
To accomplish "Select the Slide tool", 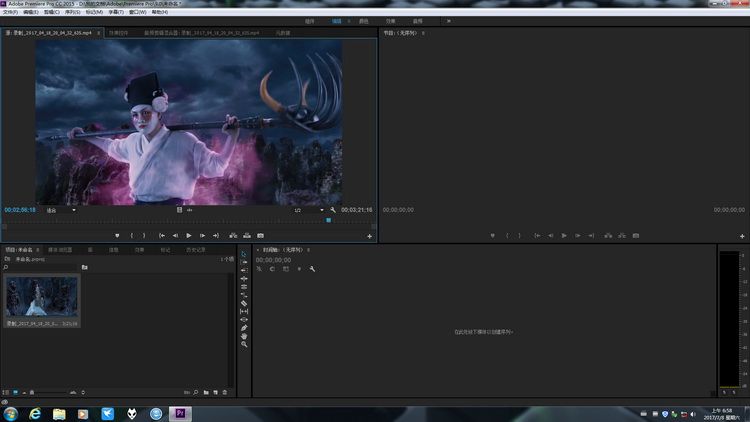I will pos(244,319).
